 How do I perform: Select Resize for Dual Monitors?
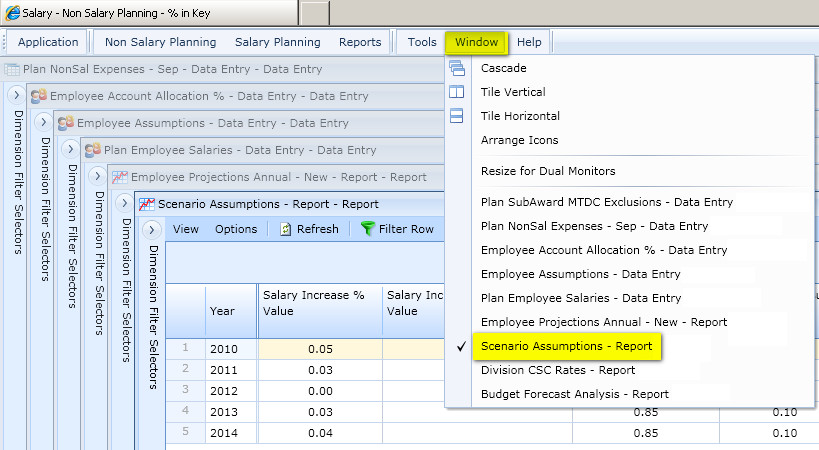pos(548,171)
